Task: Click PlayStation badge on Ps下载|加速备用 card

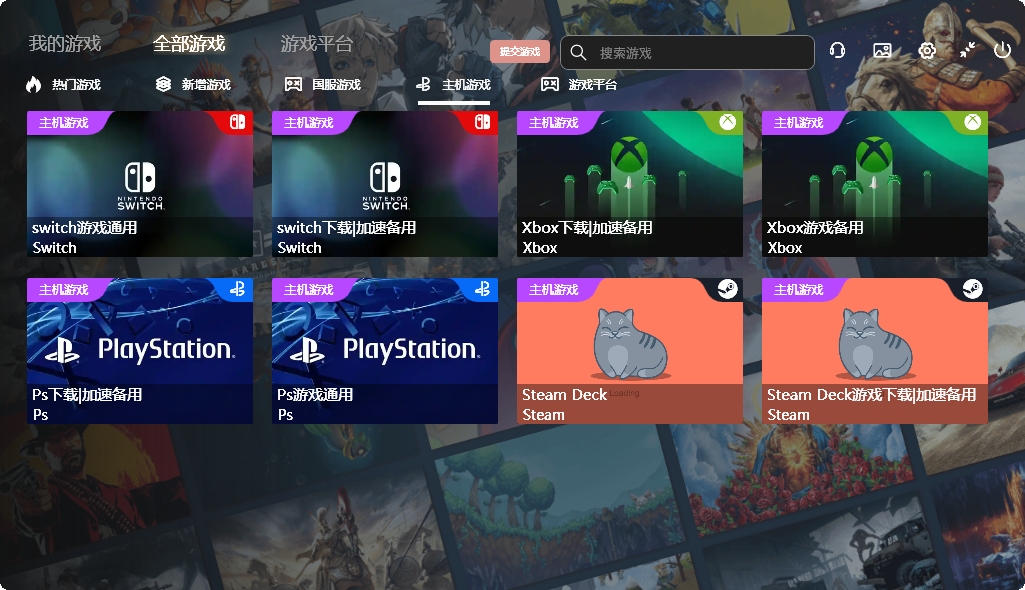Action: pyautogui.click(x=237, y=289)
